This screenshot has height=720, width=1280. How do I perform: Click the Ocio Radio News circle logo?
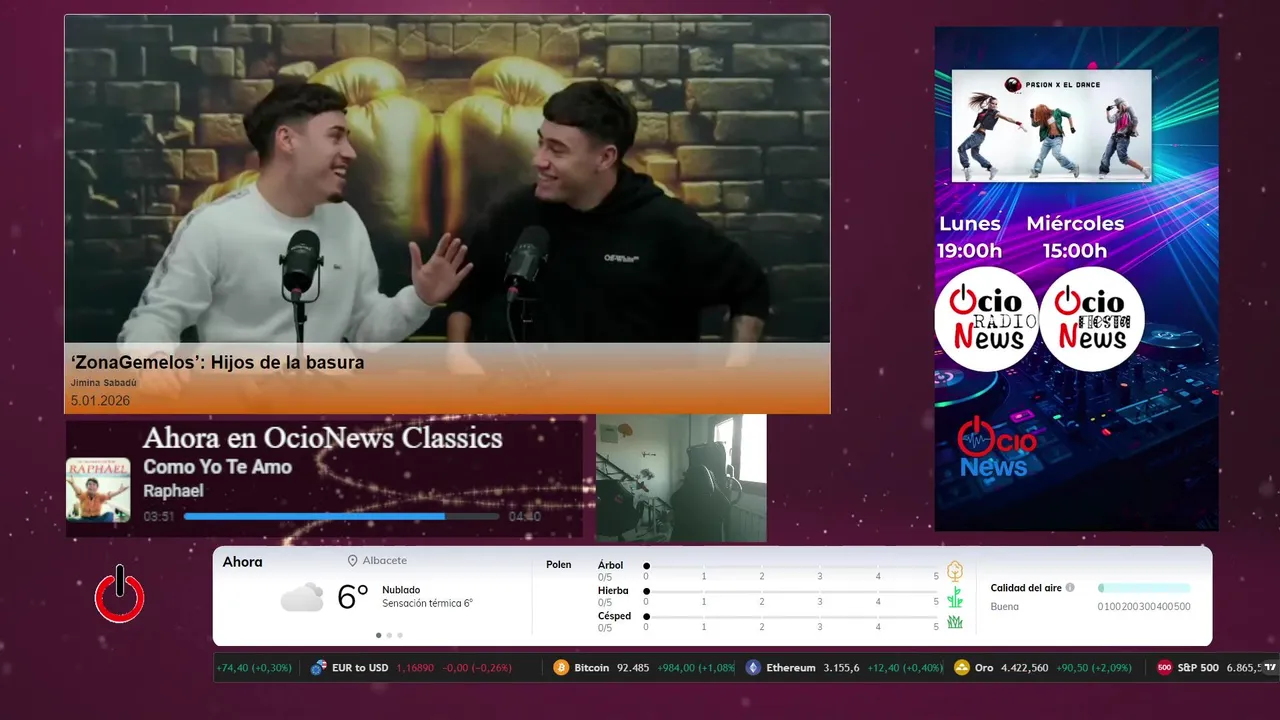(x=986, y=319)
